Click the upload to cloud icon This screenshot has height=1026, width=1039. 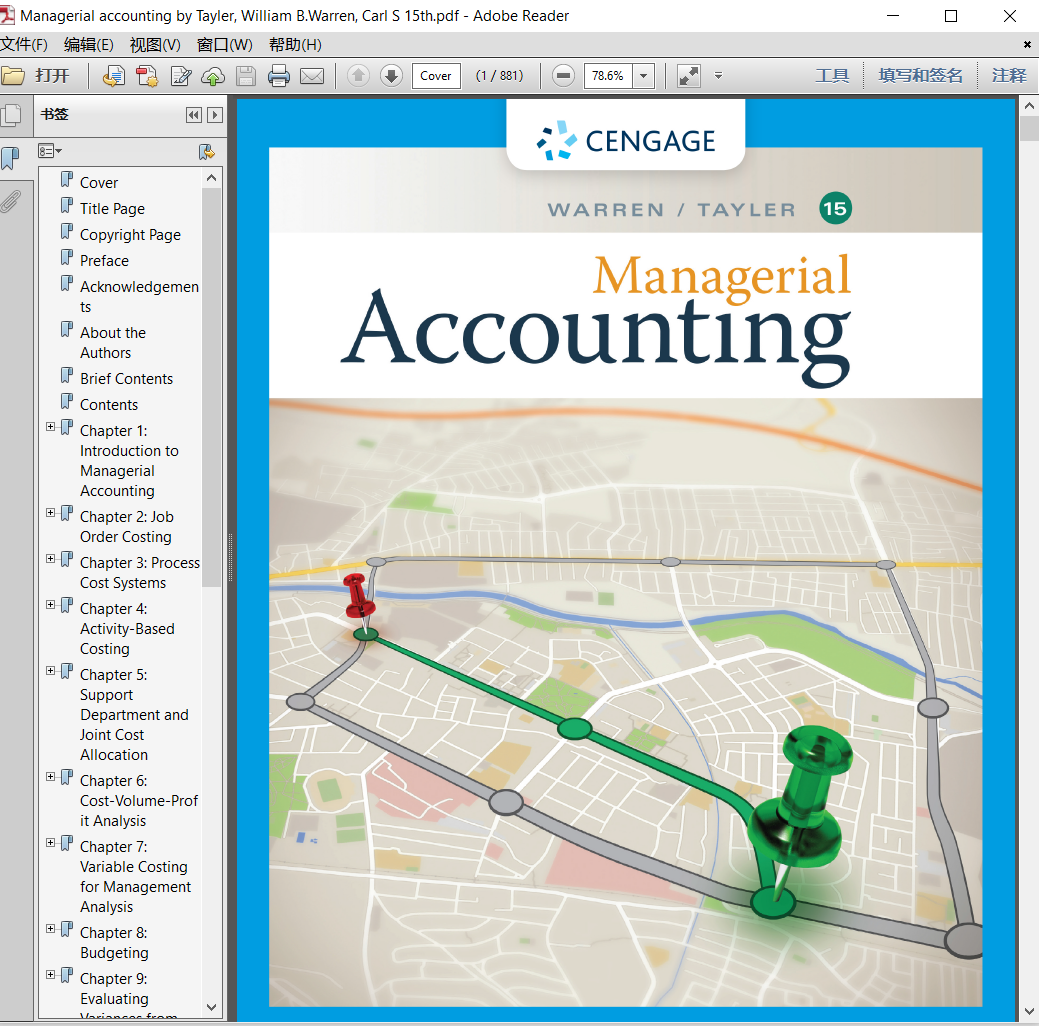213,76
